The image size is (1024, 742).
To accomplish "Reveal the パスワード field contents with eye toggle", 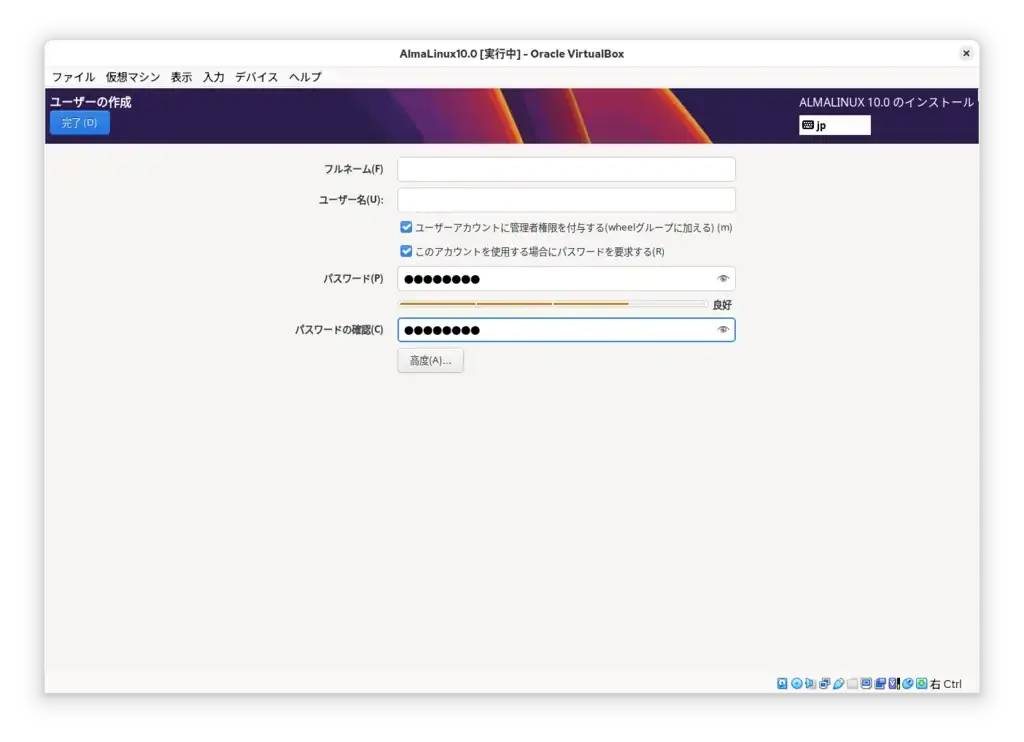I will [x=722, y=279].
